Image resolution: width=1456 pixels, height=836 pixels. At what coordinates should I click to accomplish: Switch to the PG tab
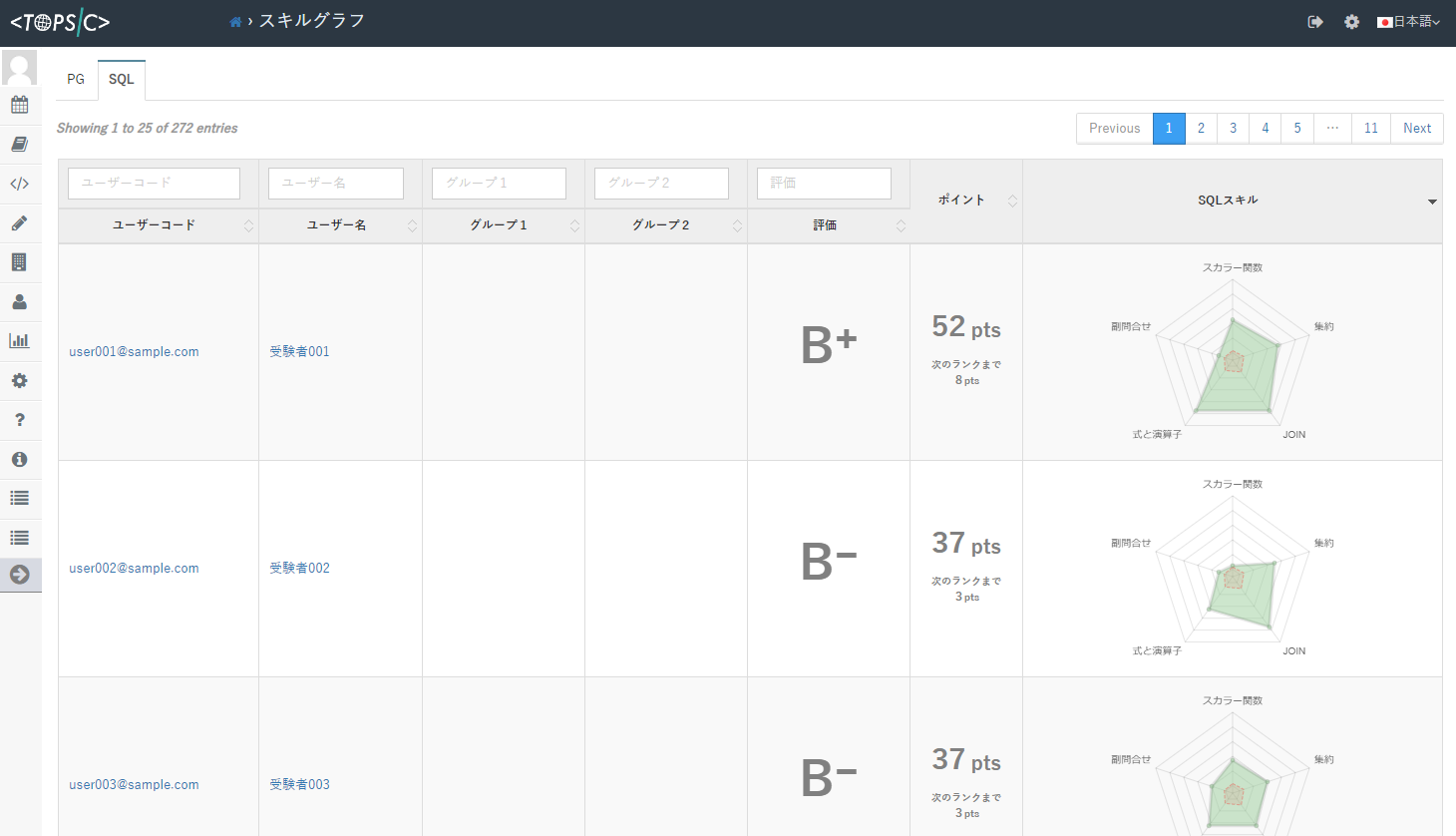click(x=76, y=80)
